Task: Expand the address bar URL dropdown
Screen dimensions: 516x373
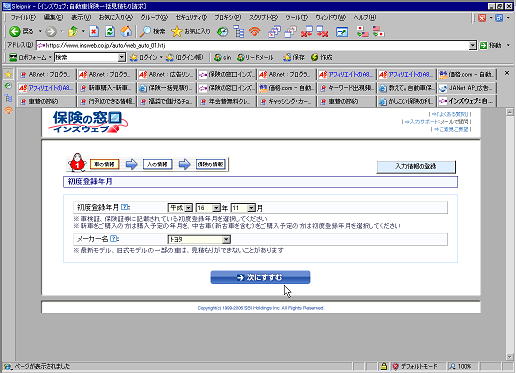Action: coord(472,45)
